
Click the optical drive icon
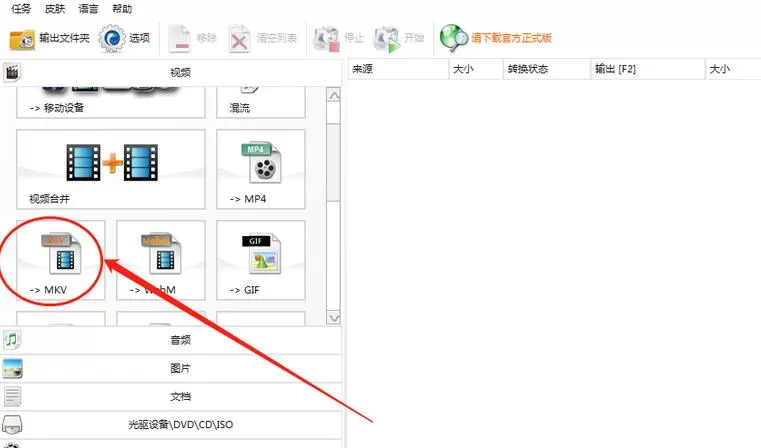(x=12, y=425)
